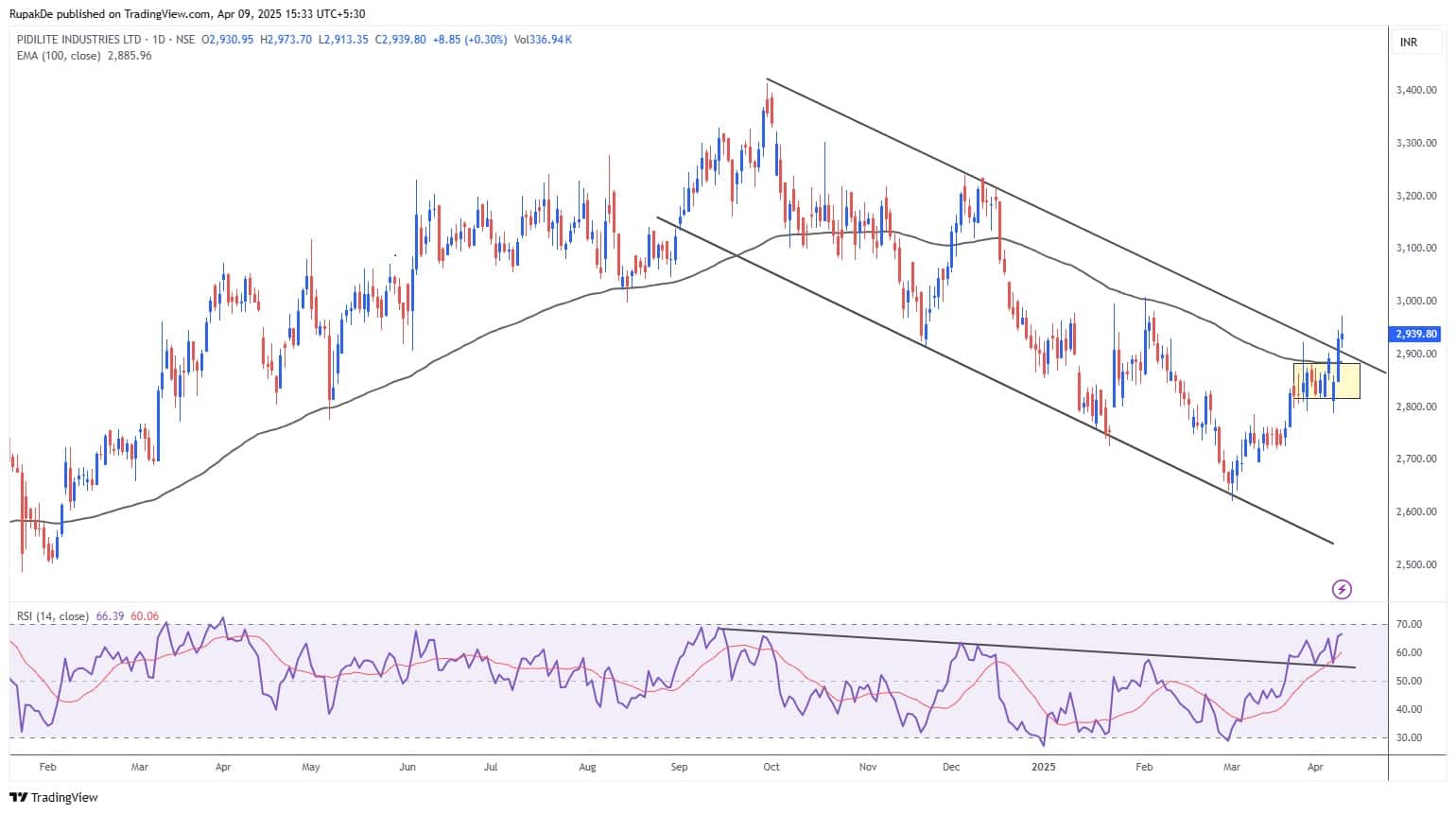Click the 2,500.00 price axis label
This screenshot has width=1456, height=814.
click(1416, 565)
